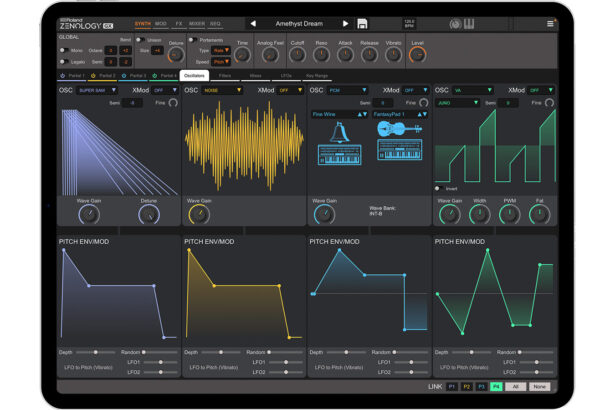Click the PWM knob on green oscillator
The height and width of the screenshot is (410, 615).
tap(509, 215)
